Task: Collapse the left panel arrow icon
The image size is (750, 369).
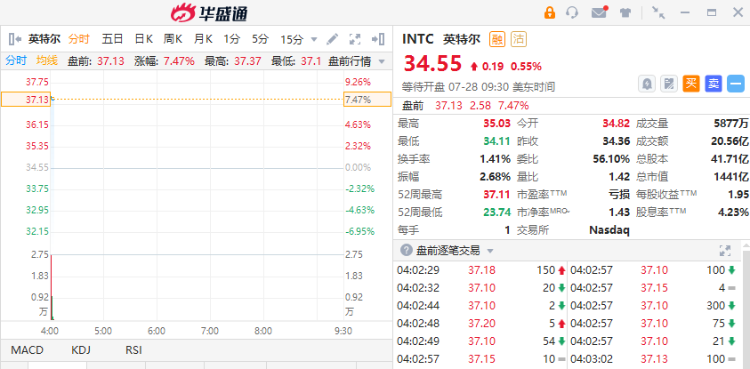Action: (x=15, y=39)
